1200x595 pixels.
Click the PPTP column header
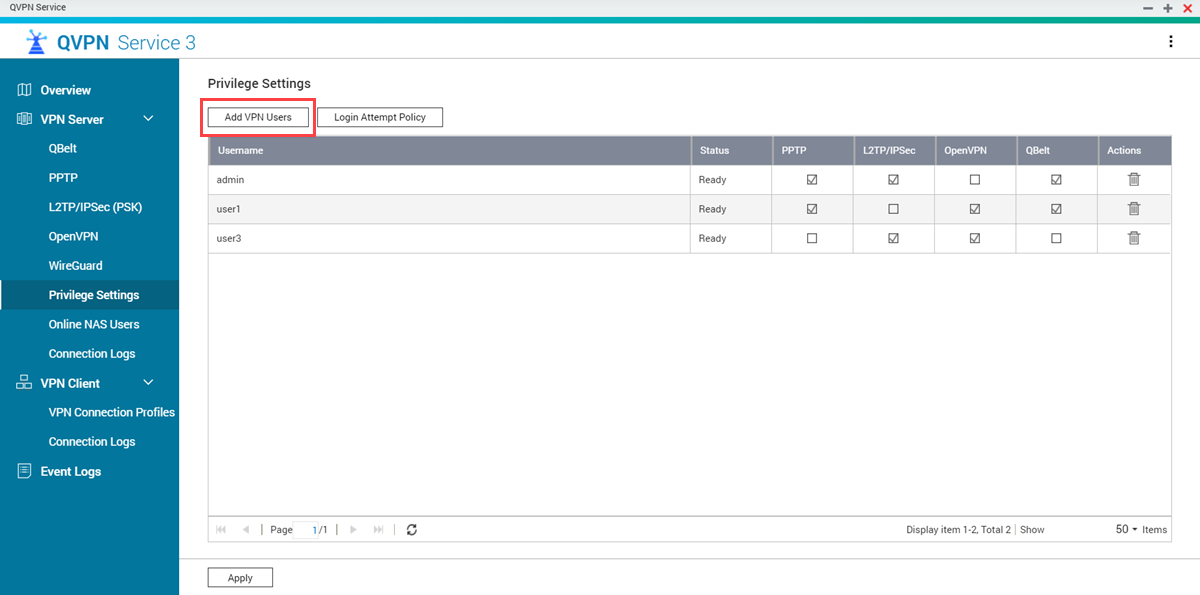(812, 150)
